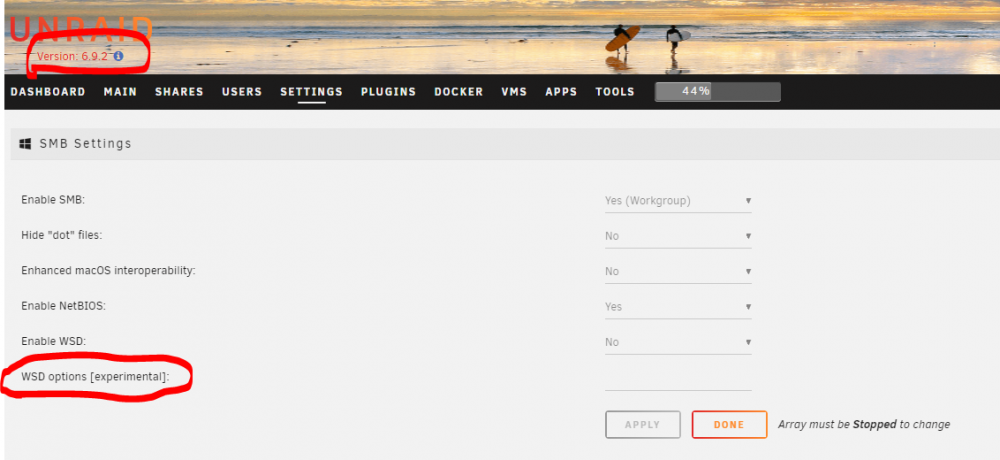Select the Settings tab
Image resolution: width=1000 pixels, height=460 pixels.
pyautogui.click(x=311, y=92)
